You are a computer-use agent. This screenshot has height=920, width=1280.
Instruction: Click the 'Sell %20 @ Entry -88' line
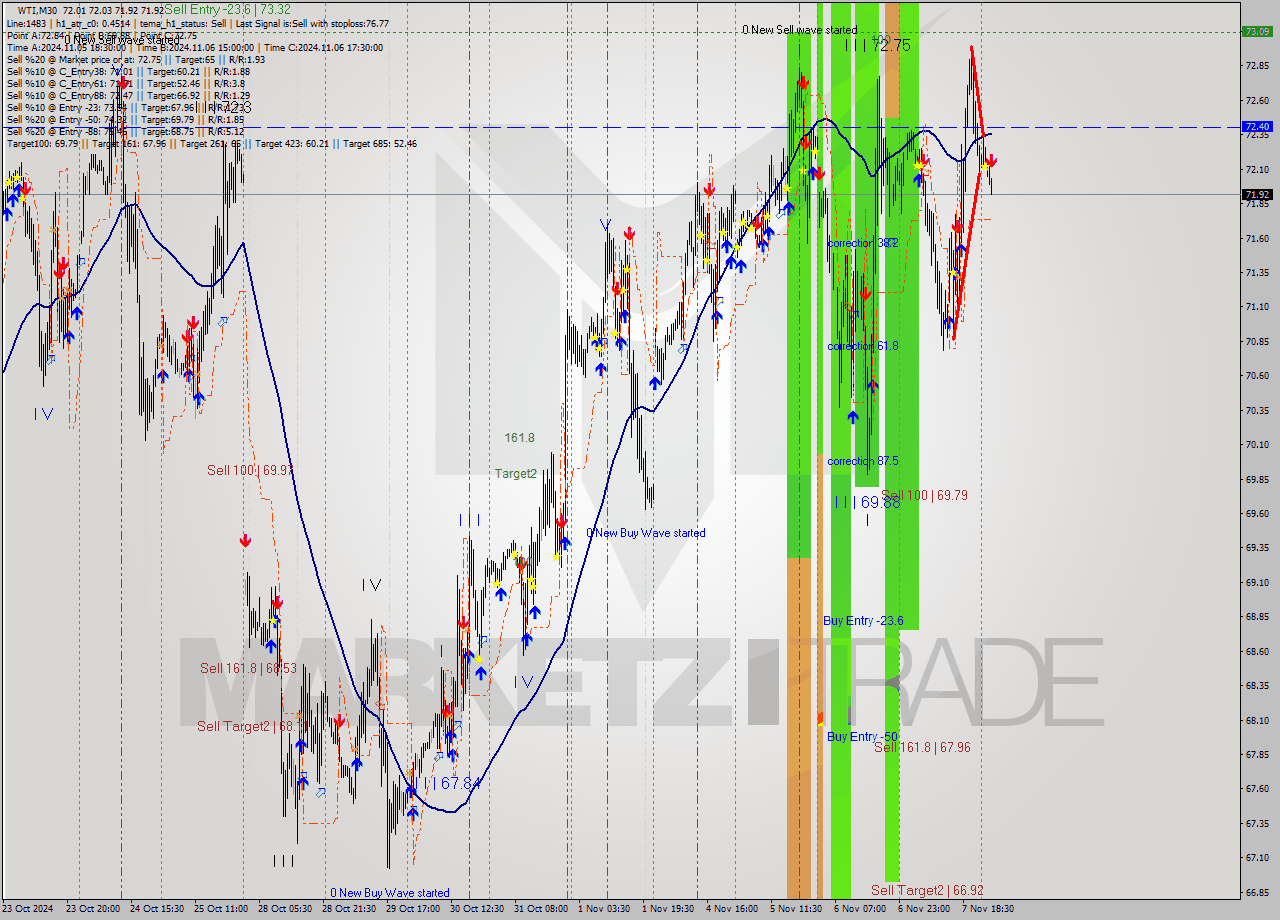[x=126, y=131]
